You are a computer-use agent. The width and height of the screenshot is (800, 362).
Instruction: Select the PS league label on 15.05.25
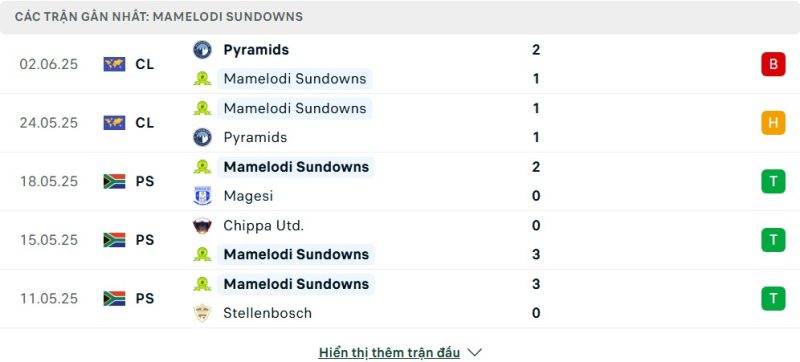(145, 240)
